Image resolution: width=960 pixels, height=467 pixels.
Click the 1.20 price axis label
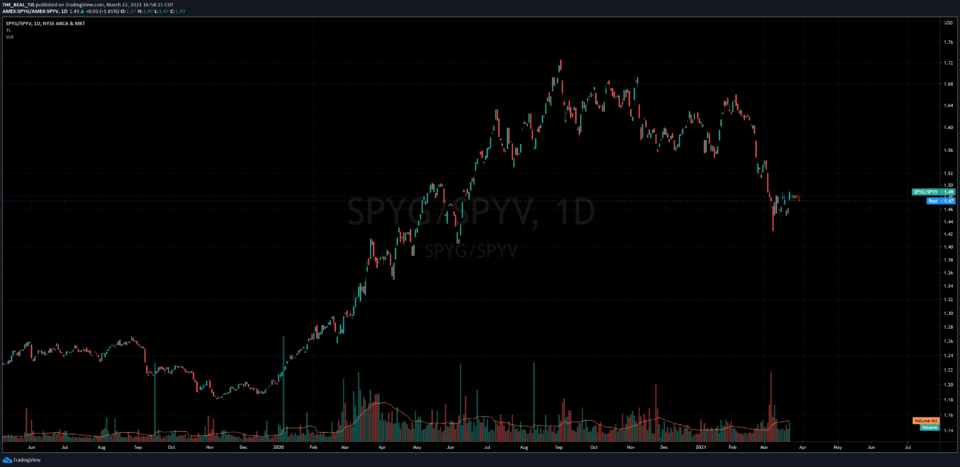[x=948, y=385]
